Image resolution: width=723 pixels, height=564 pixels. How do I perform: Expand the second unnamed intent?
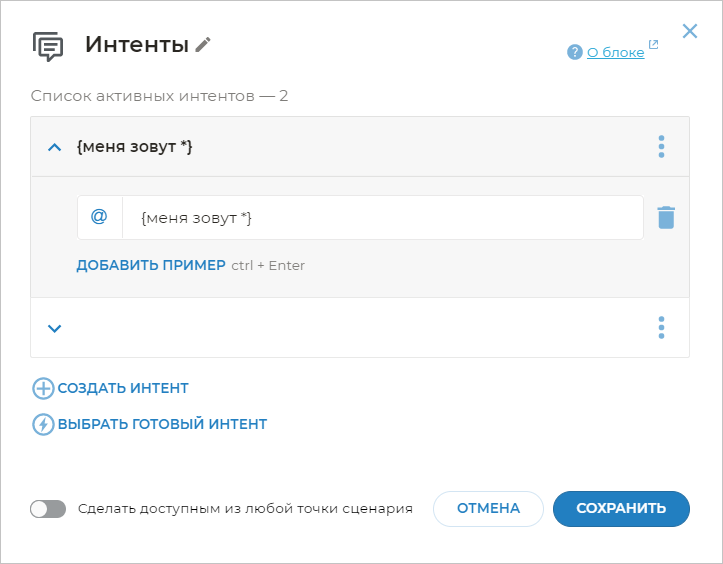click(55, 328)
